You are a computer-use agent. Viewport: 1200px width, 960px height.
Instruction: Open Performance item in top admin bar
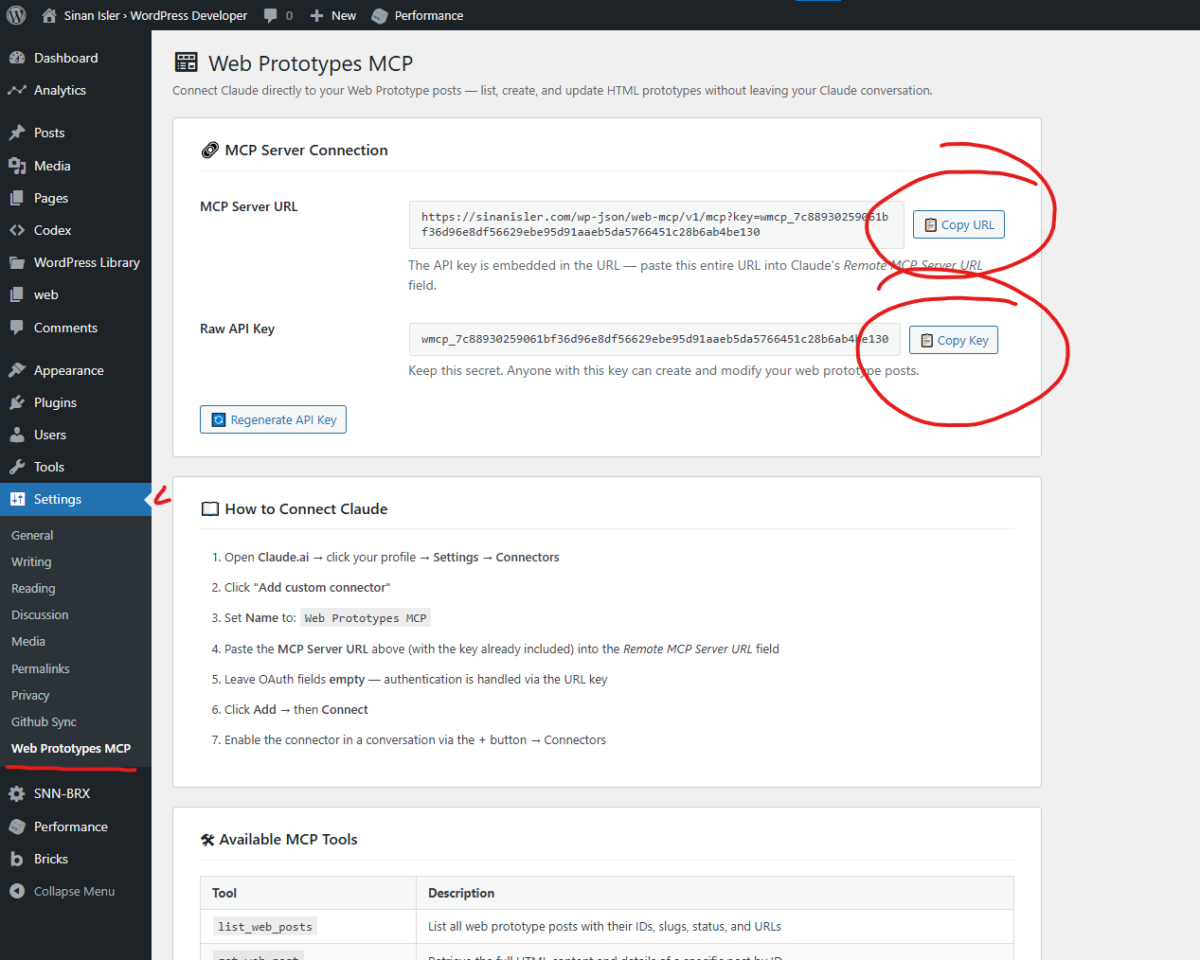click(x=417, y=16)
